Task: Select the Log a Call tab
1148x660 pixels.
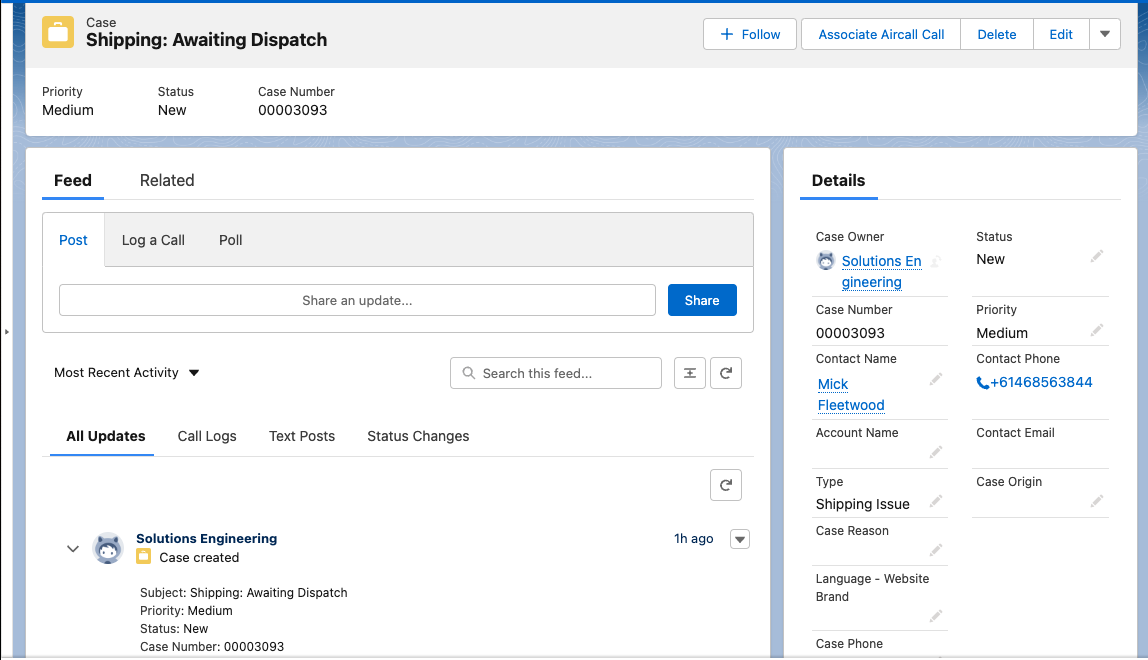Action: tap(153, 240)
